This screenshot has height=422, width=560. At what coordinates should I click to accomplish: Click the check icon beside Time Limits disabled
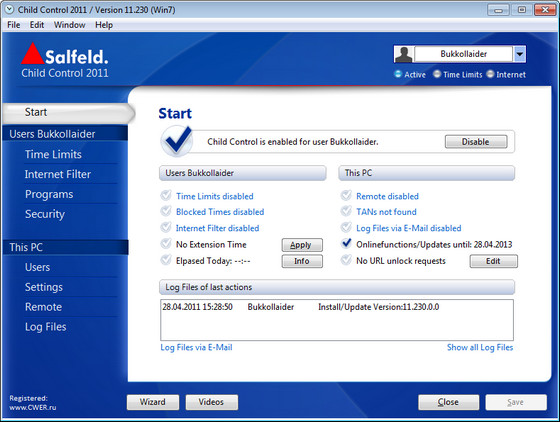click(x=166, y=195)
